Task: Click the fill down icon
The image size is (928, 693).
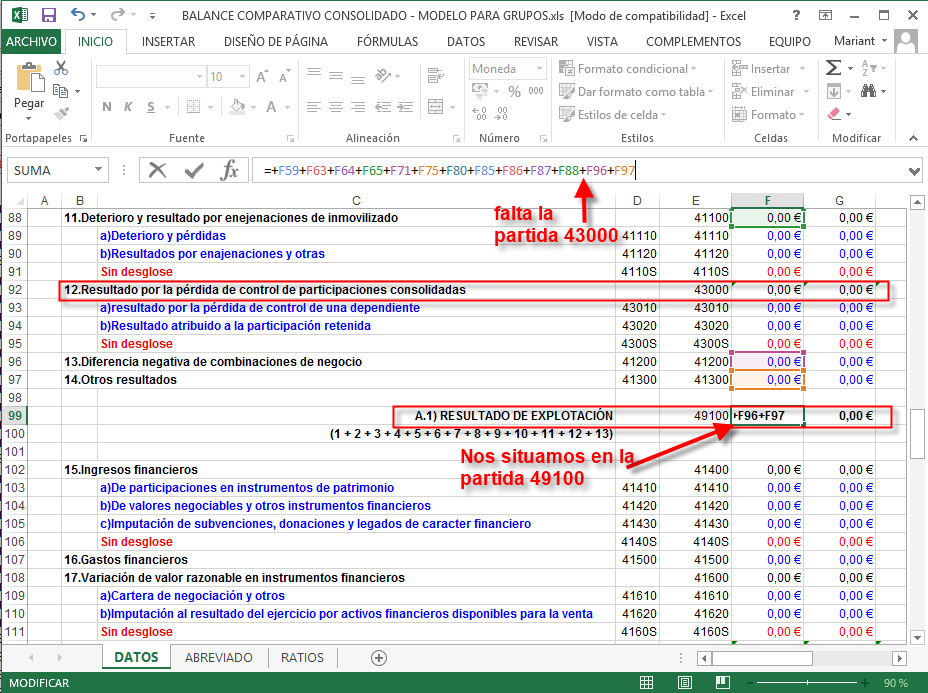Action: tap(833, 91)
